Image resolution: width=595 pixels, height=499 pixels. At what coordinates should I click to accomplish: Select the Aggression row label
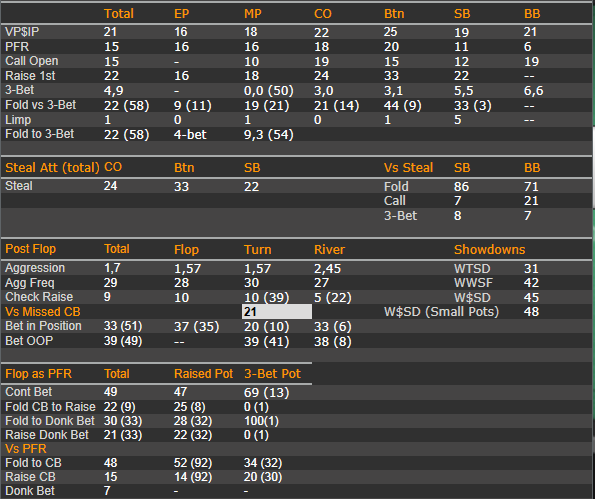tap(35, 268)
